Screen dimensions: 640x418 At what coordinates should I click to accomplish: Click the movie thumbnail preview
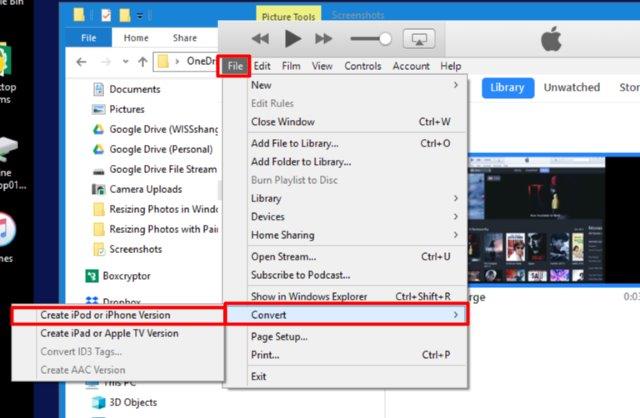(x=537, y=219)
